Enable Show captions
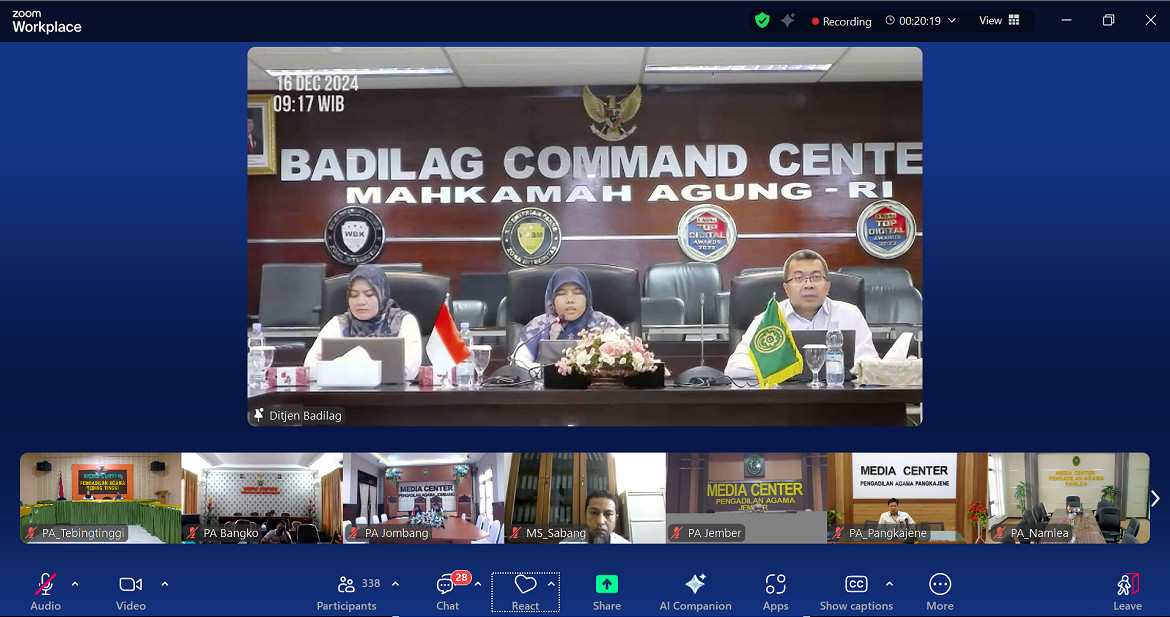1170x617 pixels. (x=856, y=590)
